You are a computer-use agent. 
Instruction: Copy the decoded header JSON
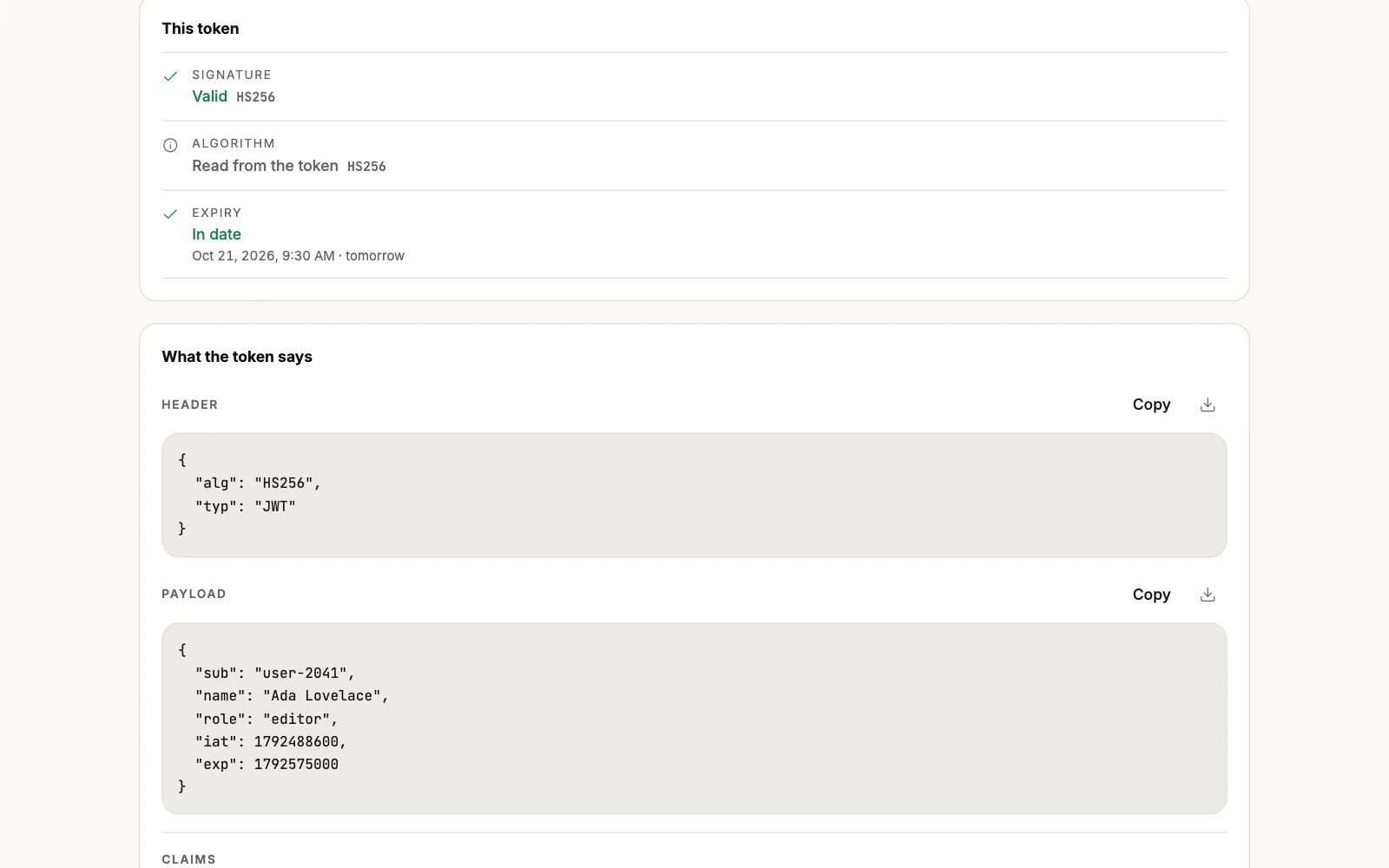(x=1151, y=404)
